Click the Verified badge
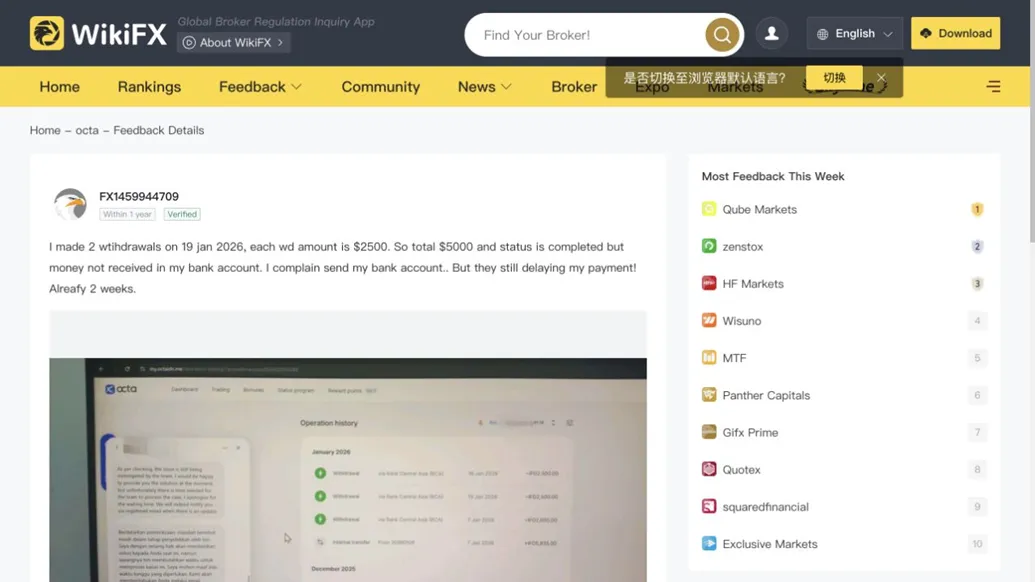1035x582 pixels. pos(182,214)
